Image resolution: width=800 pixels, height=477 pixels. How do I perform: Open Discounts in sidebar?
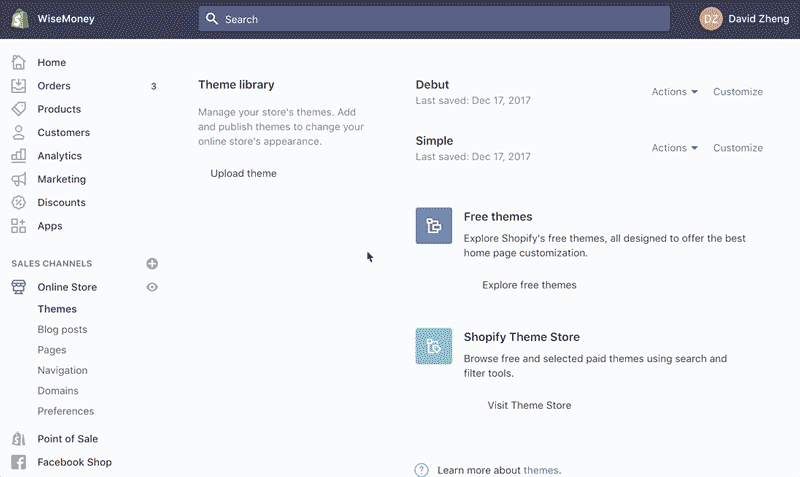coord(61,203)
